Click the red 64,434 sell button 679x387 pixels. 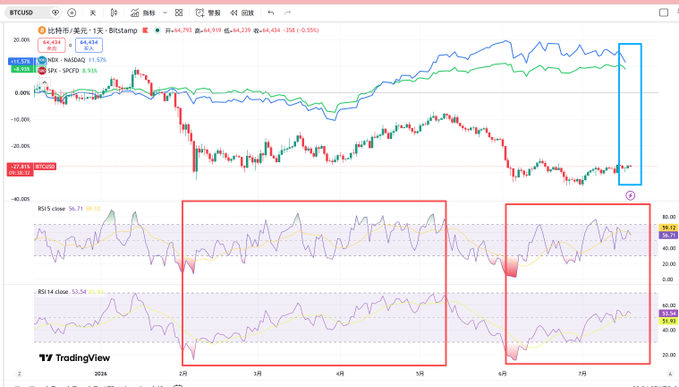[x=52, y=45]
